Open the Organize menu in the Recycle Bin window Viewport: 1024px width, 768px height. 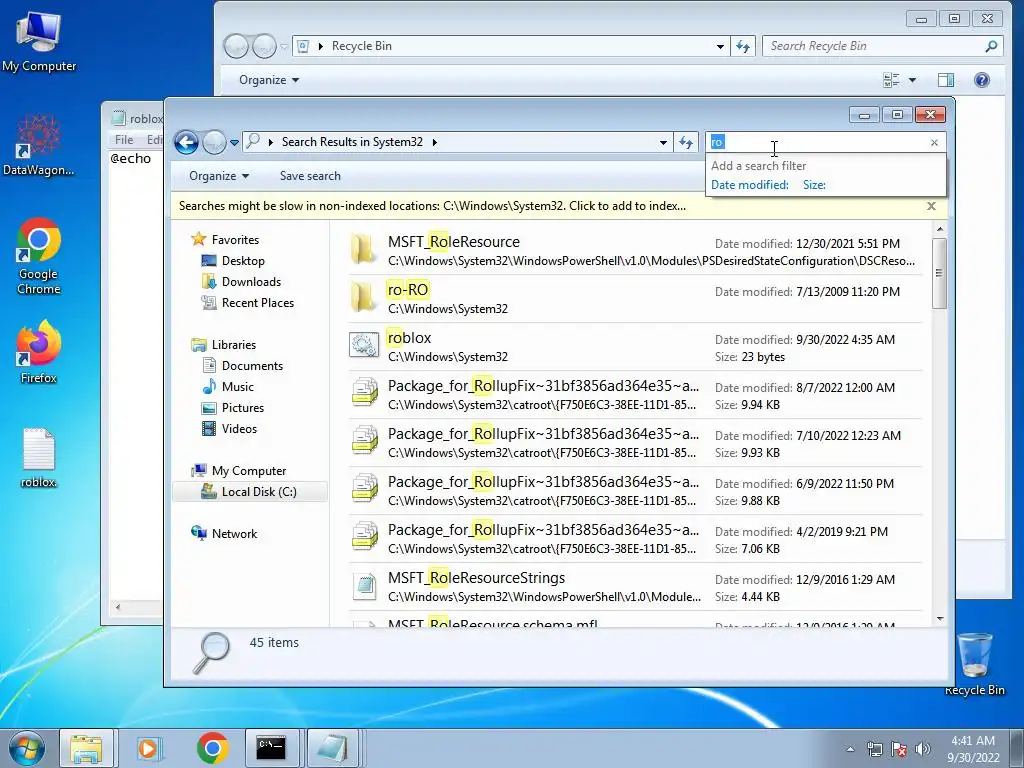[268, 80]
